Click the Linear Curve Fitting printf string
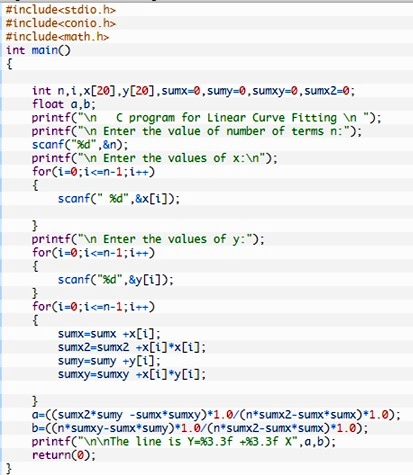Viewport: 413px width, 475px height. click(207, 118)
